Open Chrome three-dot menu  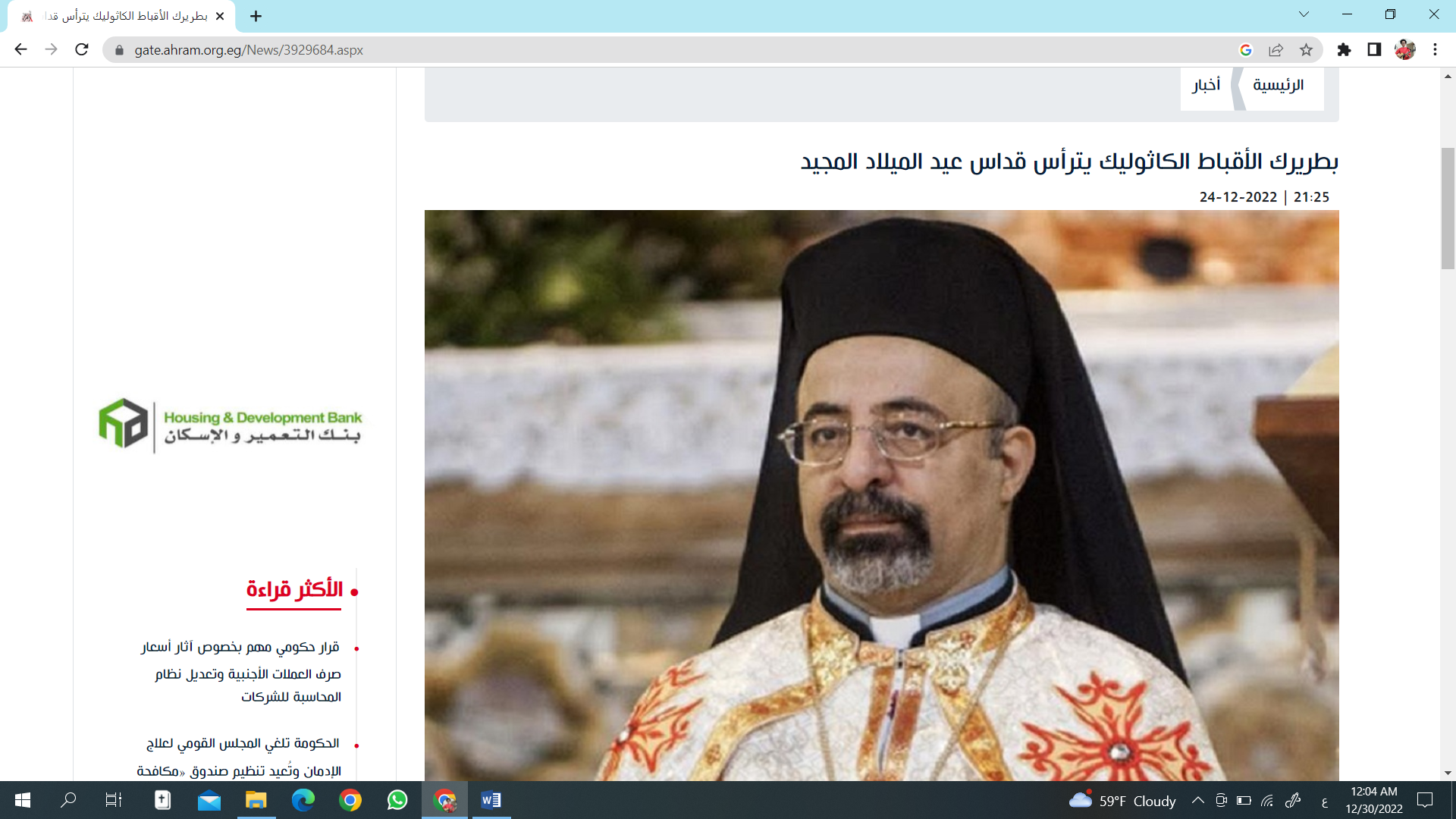pyautogui.click(x=1435, y=50)
